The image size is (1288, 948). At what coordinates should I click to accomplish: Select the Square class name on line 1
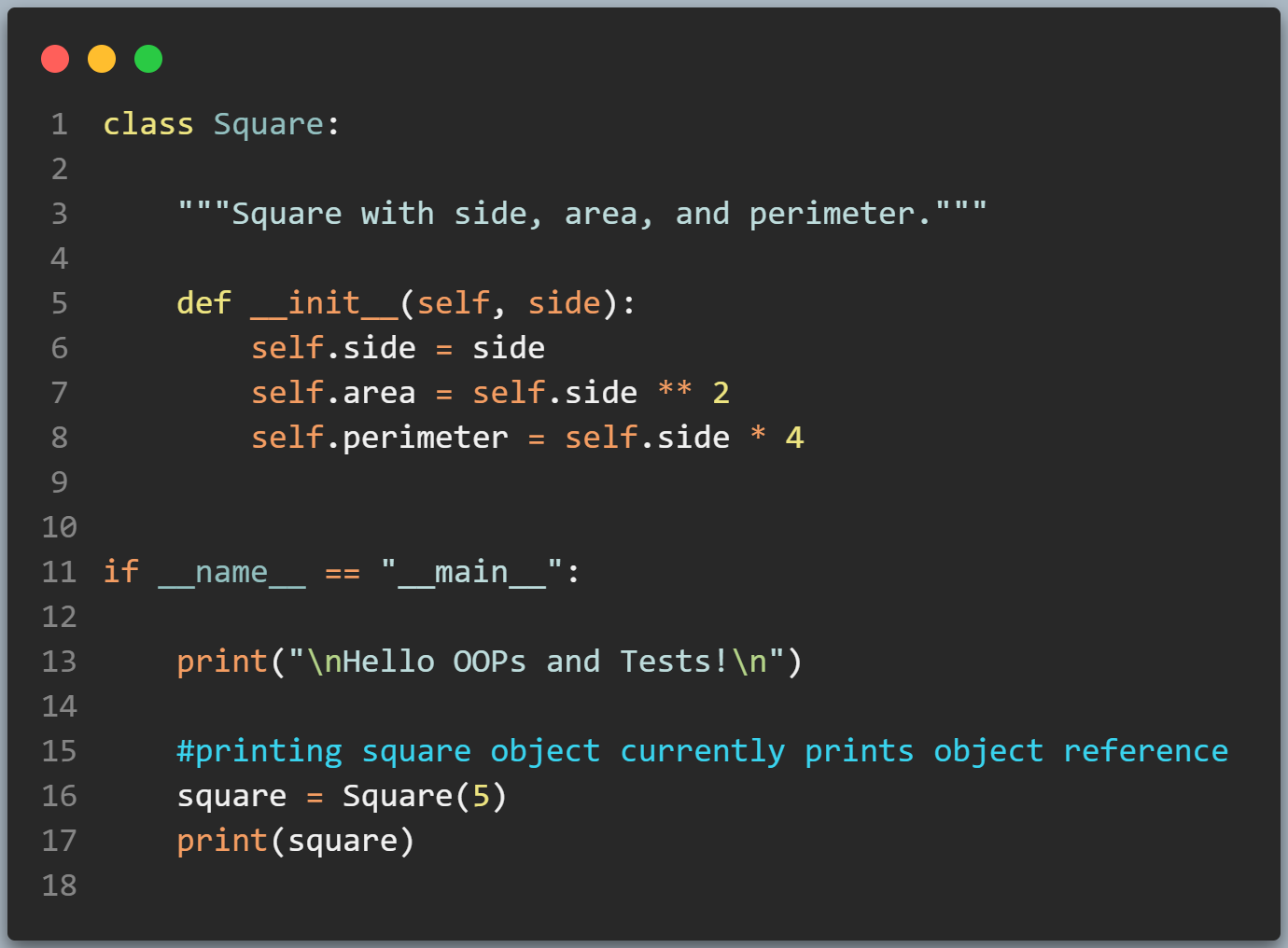tap(269, 125)
